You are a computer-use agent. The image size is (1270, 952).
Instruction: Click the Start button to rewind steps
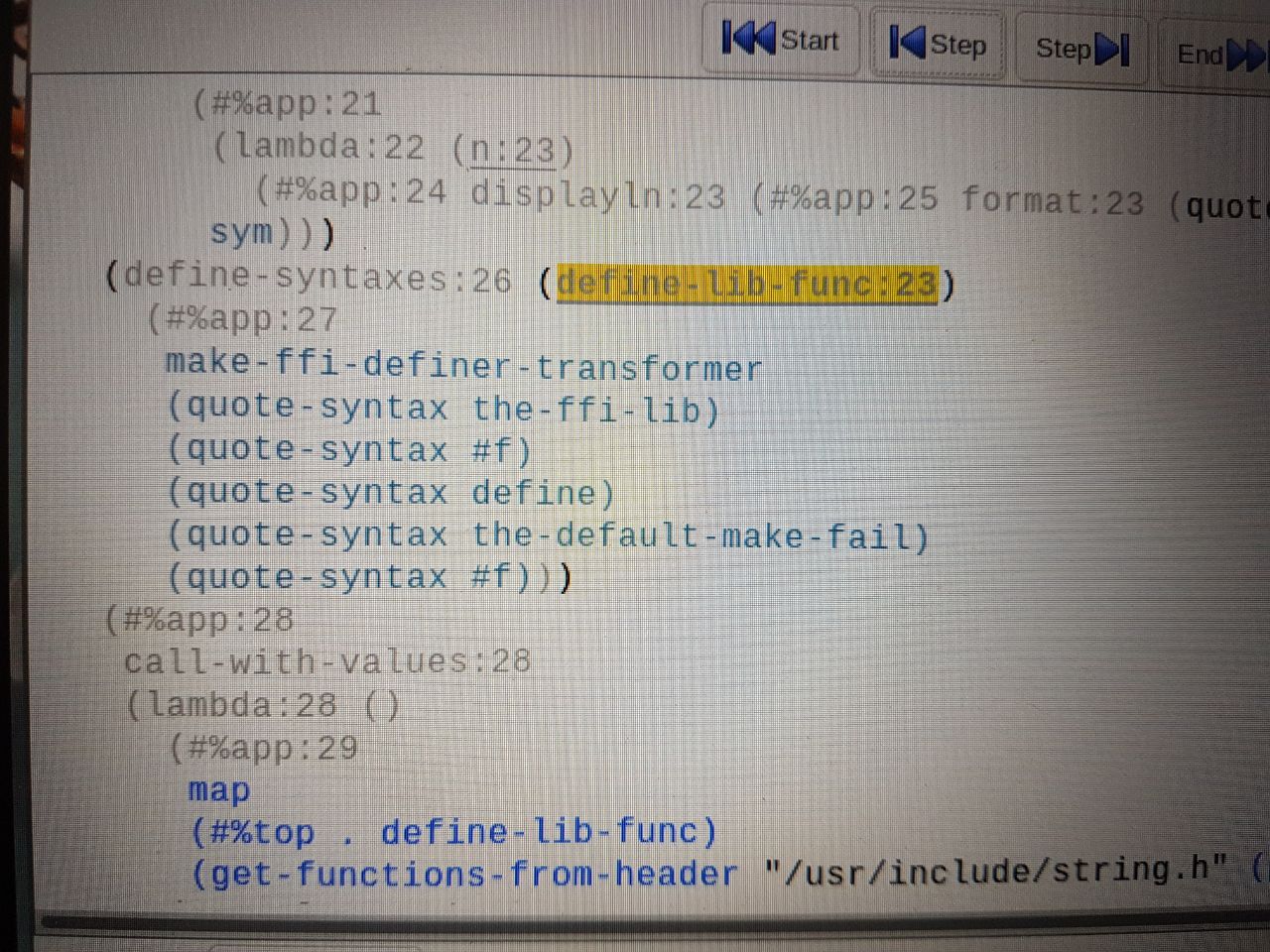click(781, 40)
